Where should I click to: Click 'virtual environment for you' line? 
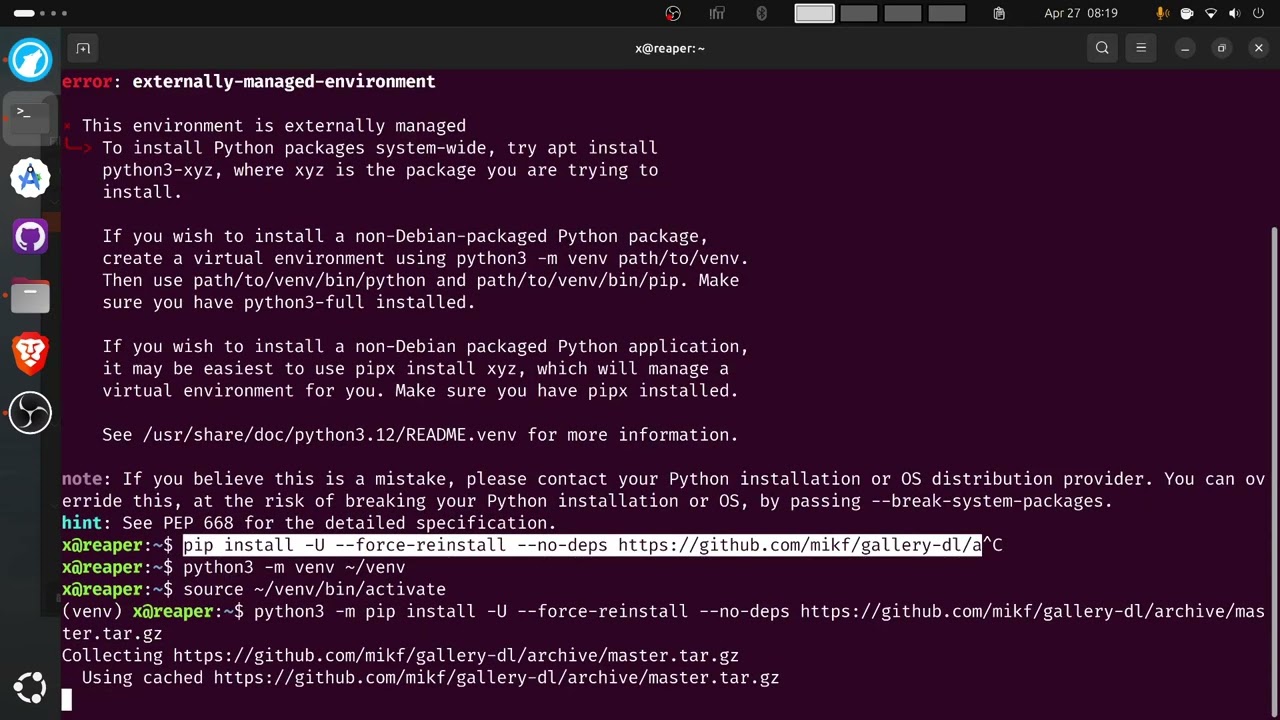tap(420, 390)
